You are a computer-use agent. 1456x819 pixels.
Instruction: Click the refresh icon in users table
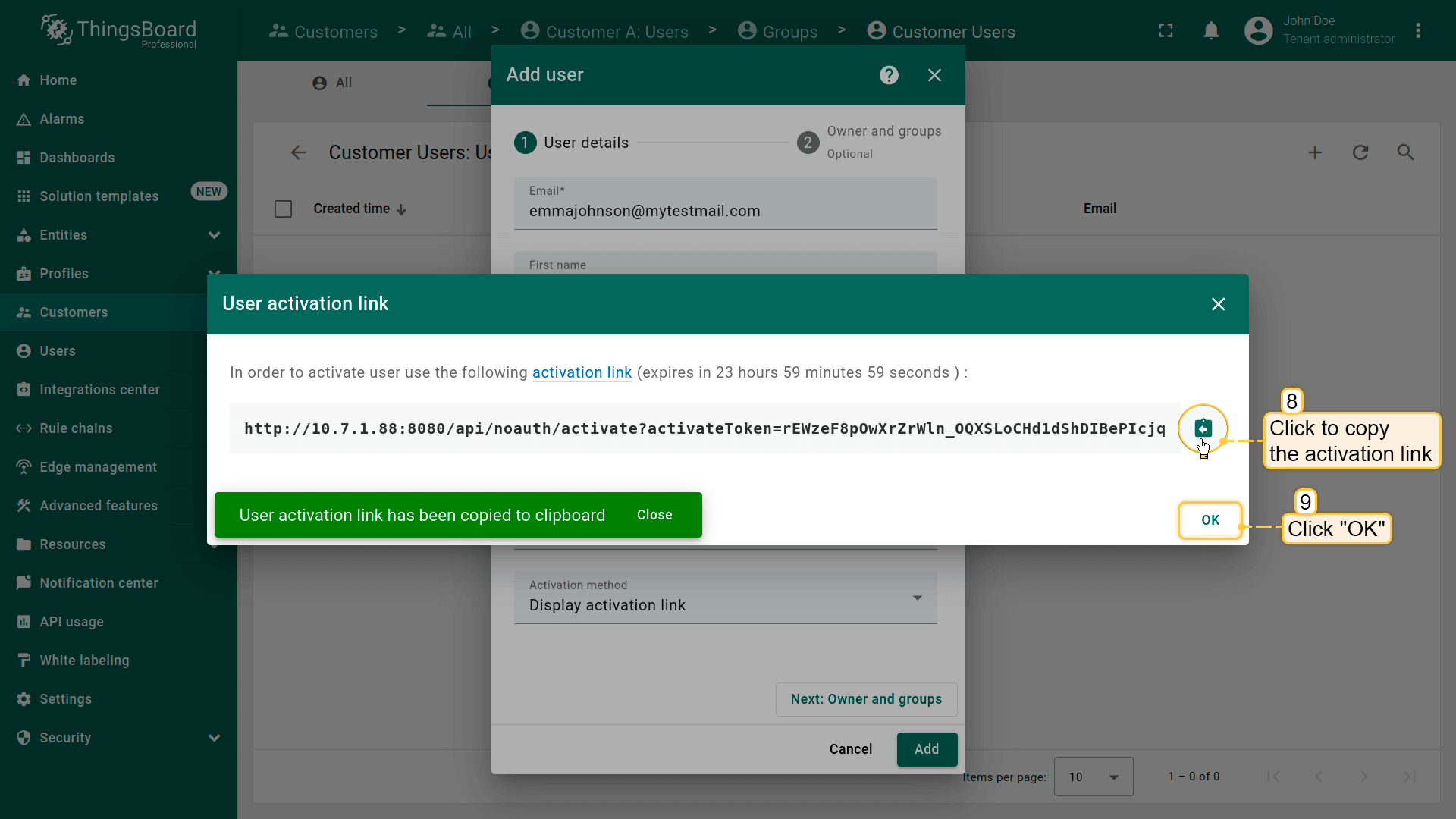1360,152
